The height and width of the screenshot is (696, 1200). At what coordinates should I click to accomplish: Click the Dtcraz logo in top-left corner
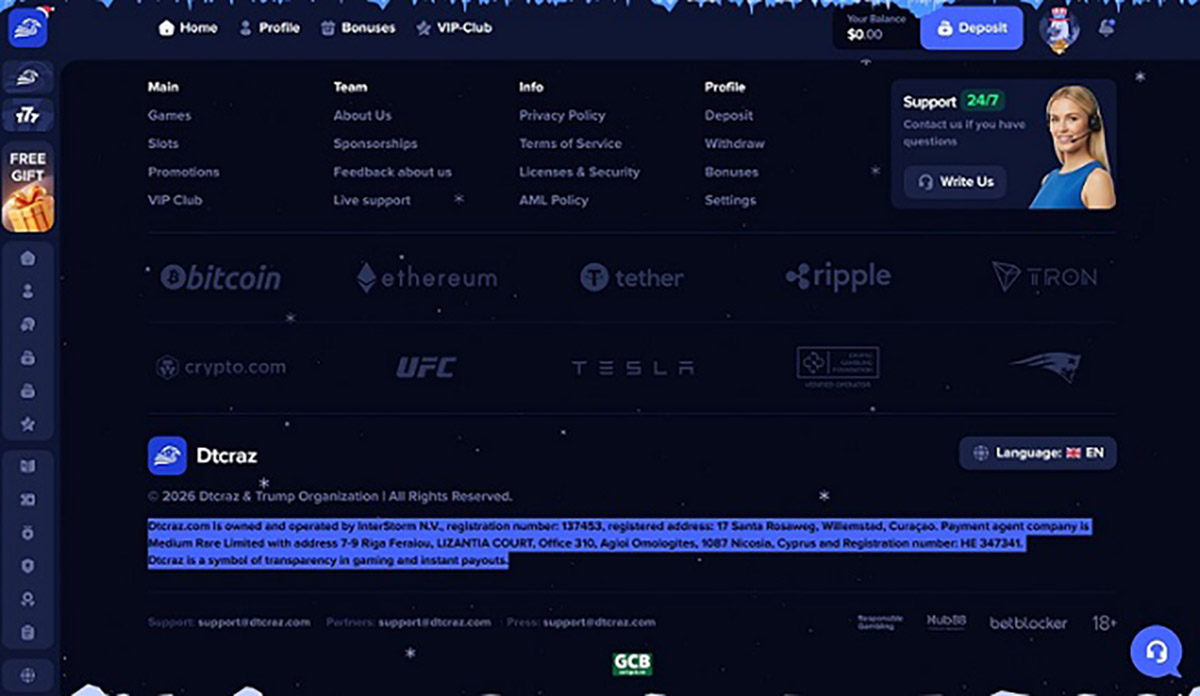coord(27,28)
